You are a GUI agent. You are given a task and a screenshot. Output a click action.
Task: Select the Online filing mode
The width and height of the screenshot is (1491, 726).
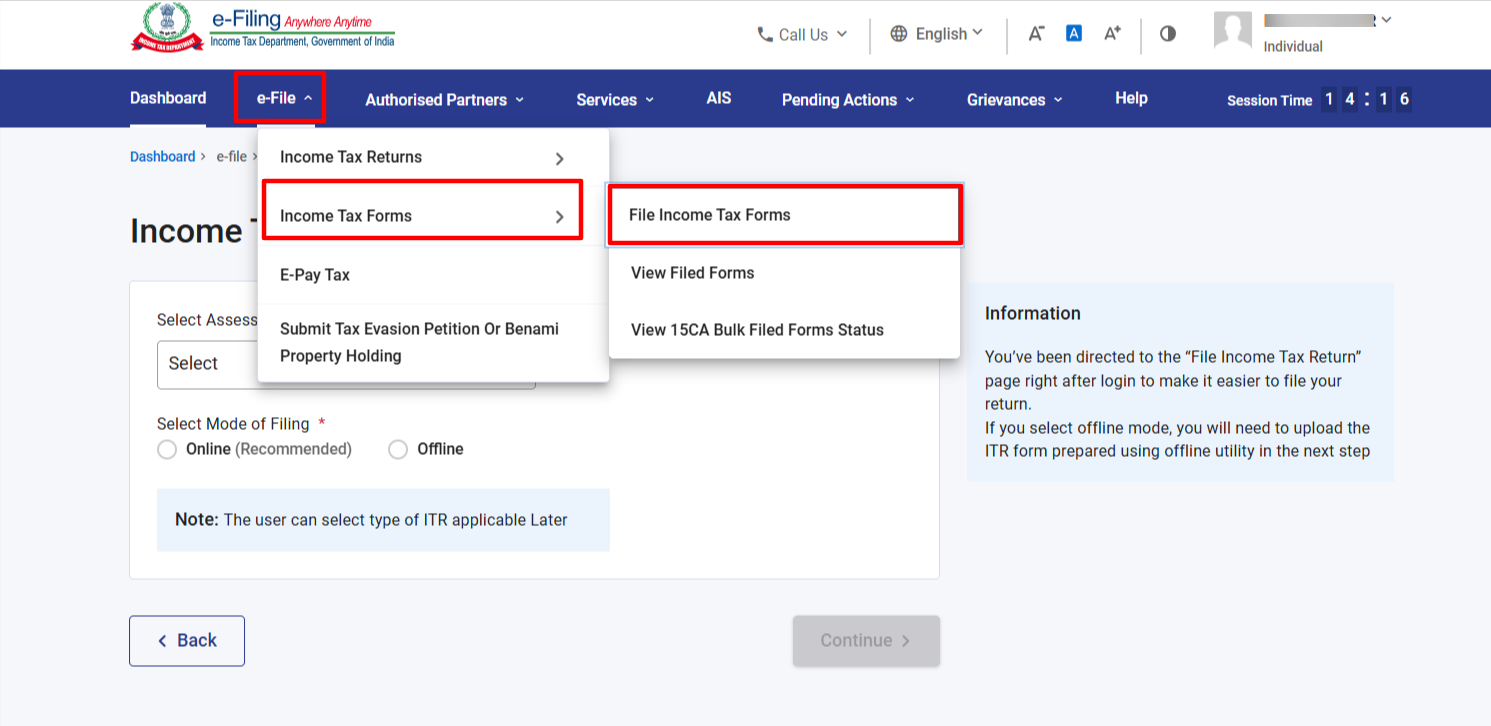[167, 449]
